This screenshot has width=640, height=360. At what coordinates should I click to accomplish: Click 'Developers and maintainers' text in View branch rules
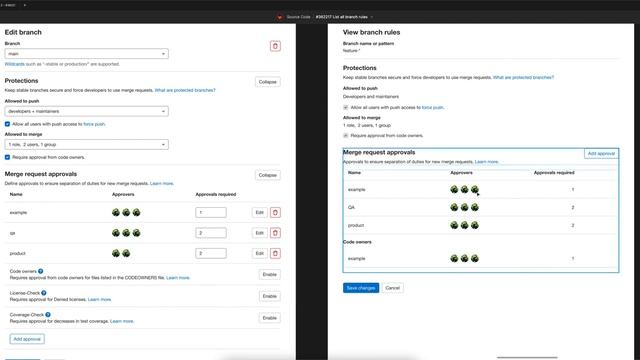(371, 97)
